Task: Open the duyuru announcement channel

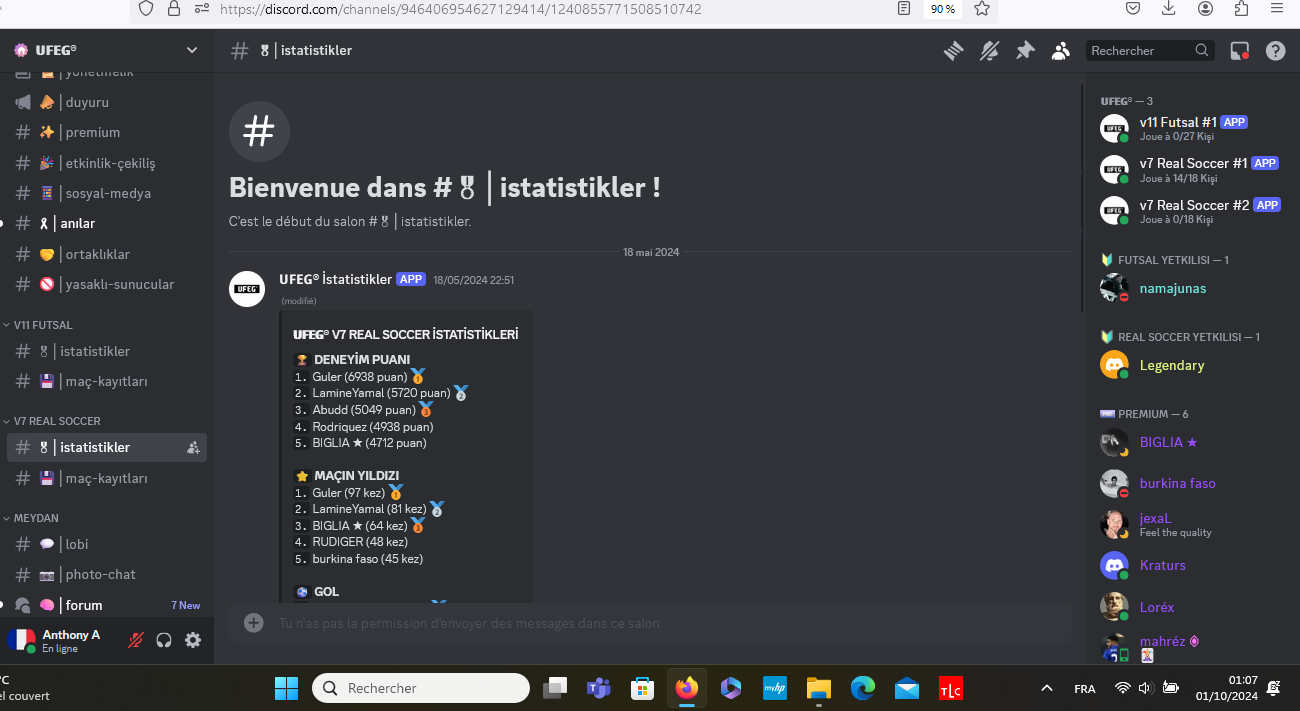Action: point(107,102)
